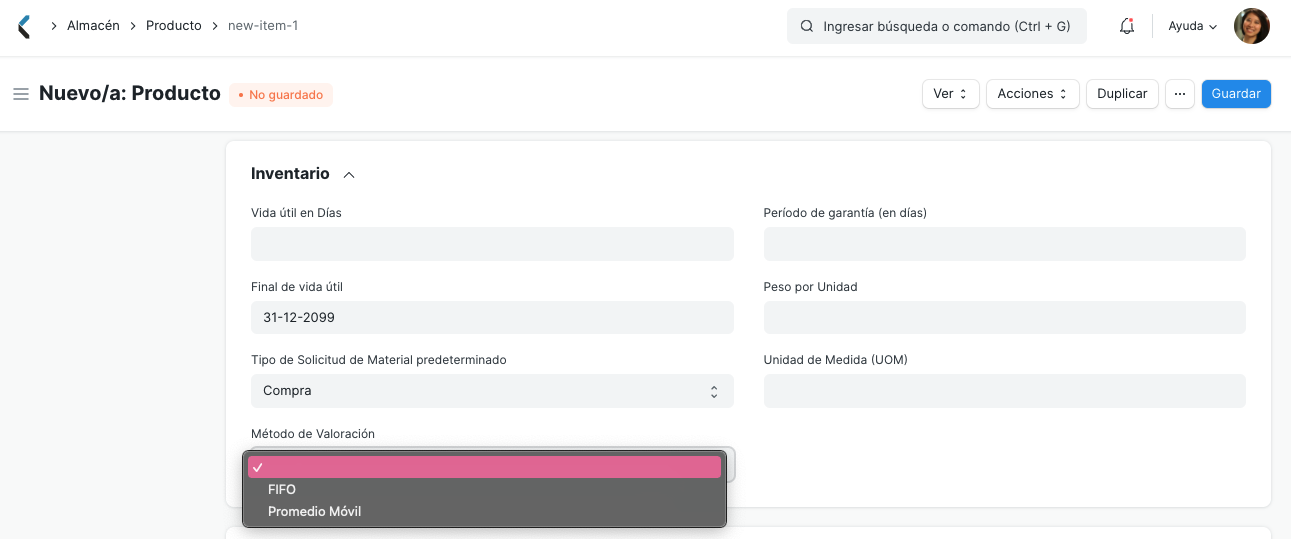This screenshot has height=539, width=1291.
Task: Open the three-dots more options menu
Action: pos(1180,94)
